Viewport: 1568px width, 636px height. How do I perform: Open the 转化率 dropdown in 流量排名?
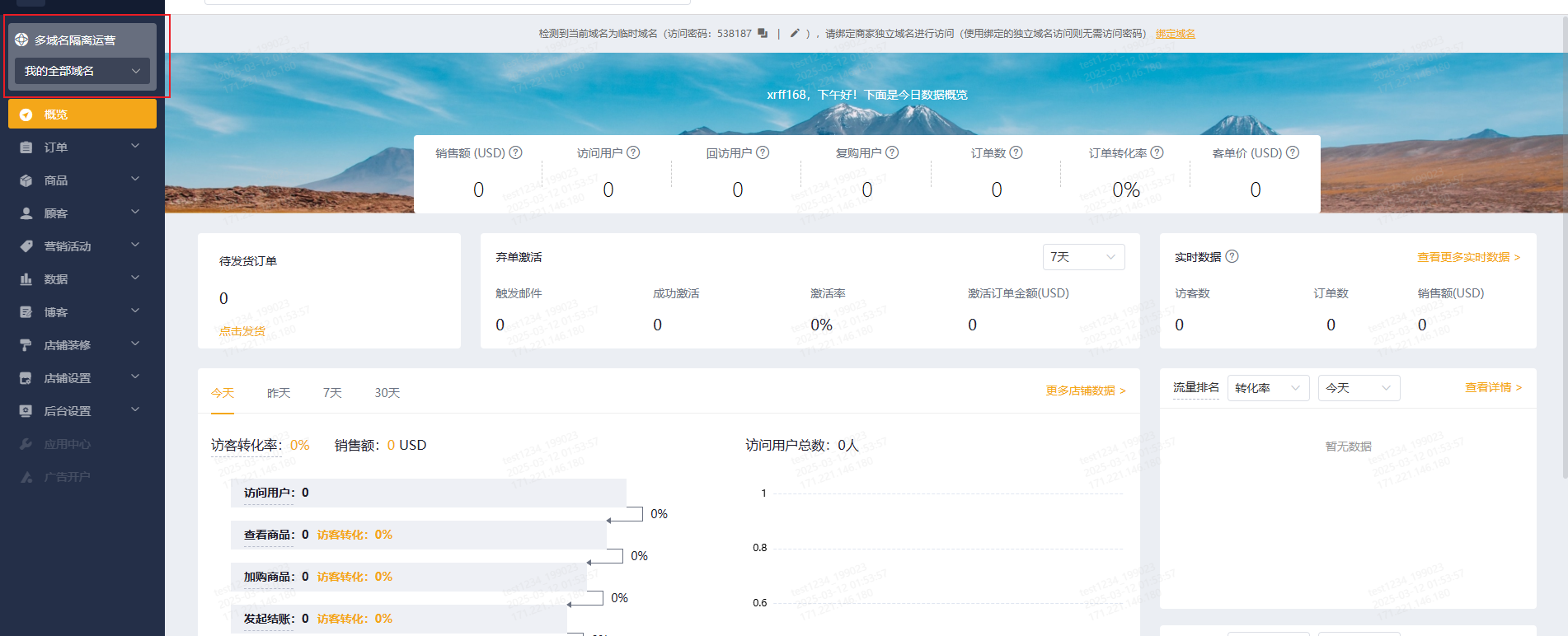pyautogui.click(x=1268, y=388)
